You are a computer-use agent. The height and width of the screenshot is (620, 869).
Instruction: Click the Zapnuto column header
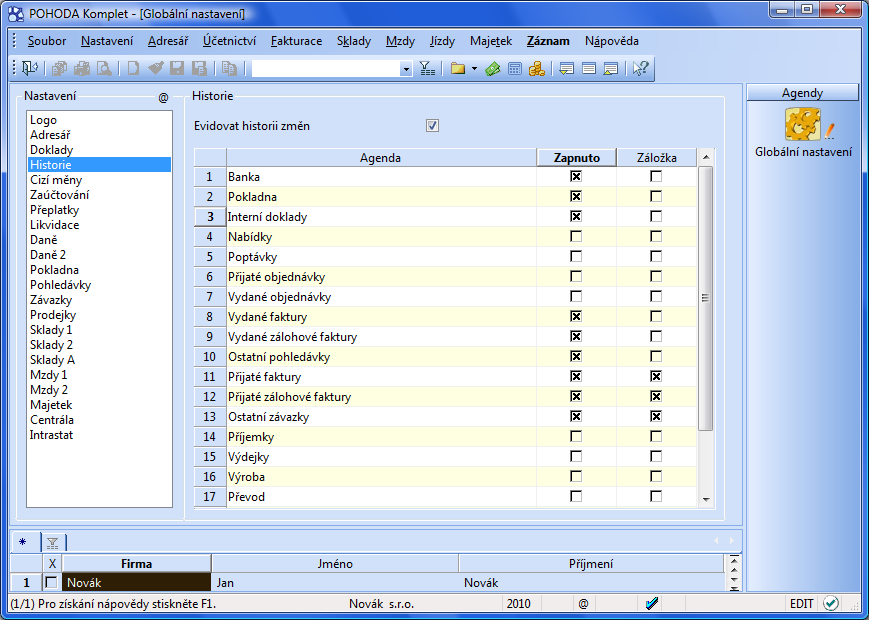576,158
